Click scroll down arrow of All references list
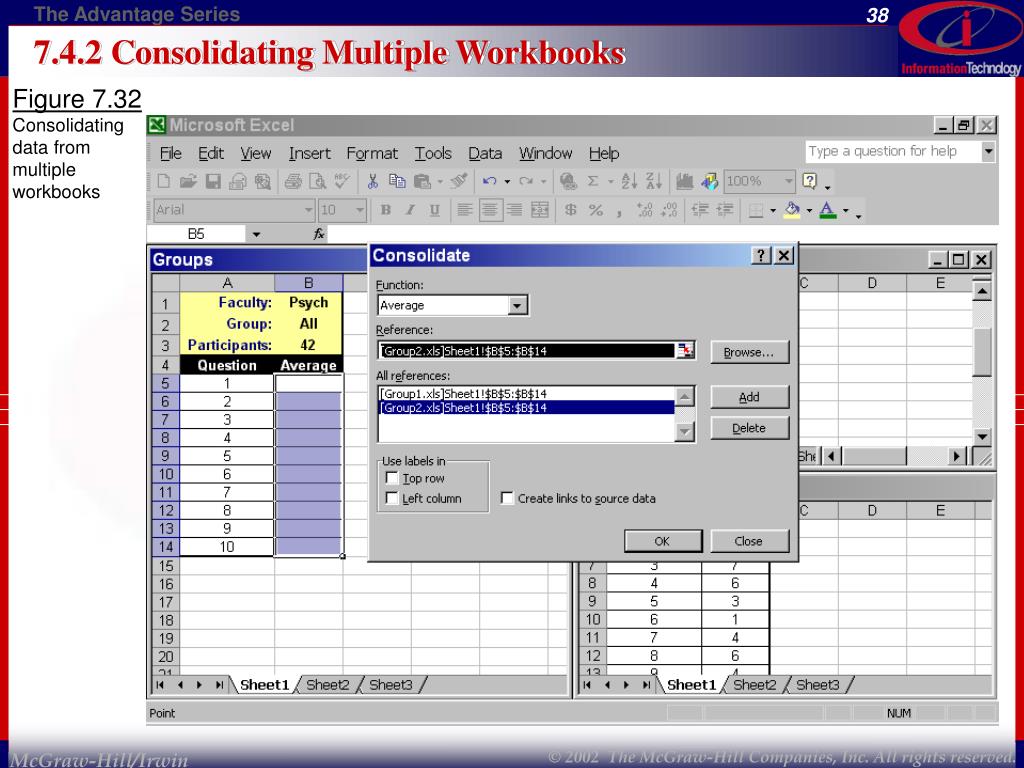Image resolution: width=1024 pixels, height=768 pixels. (684, 432)
